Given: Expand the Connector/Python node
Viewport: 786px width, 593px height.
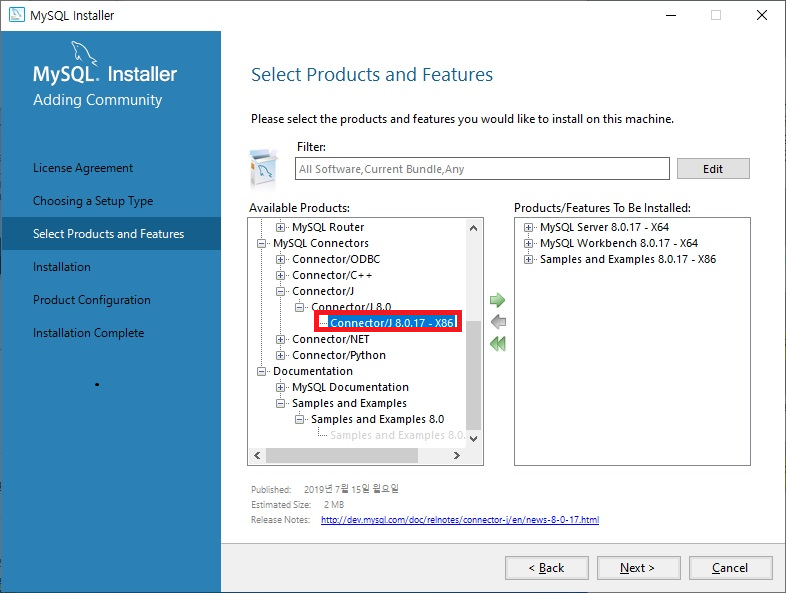Looking at the screenshot, I should (x=280, y=355).
